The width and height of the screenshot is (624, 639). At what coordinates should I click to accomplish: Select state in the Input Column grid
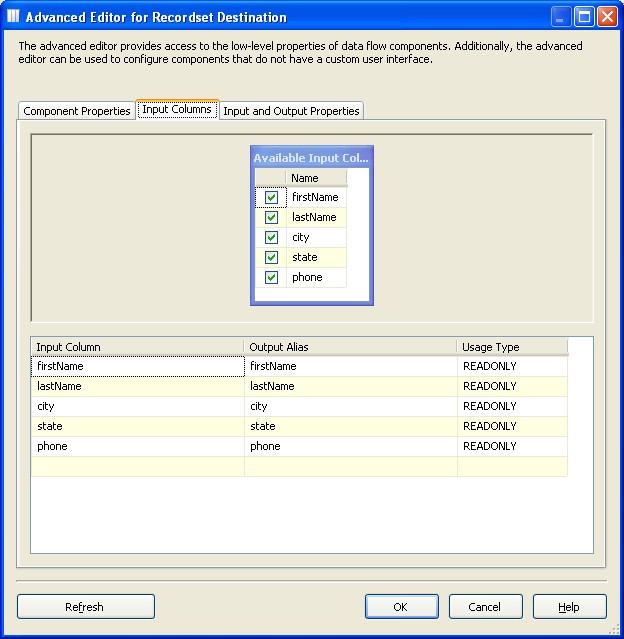[x=138, y=426]
